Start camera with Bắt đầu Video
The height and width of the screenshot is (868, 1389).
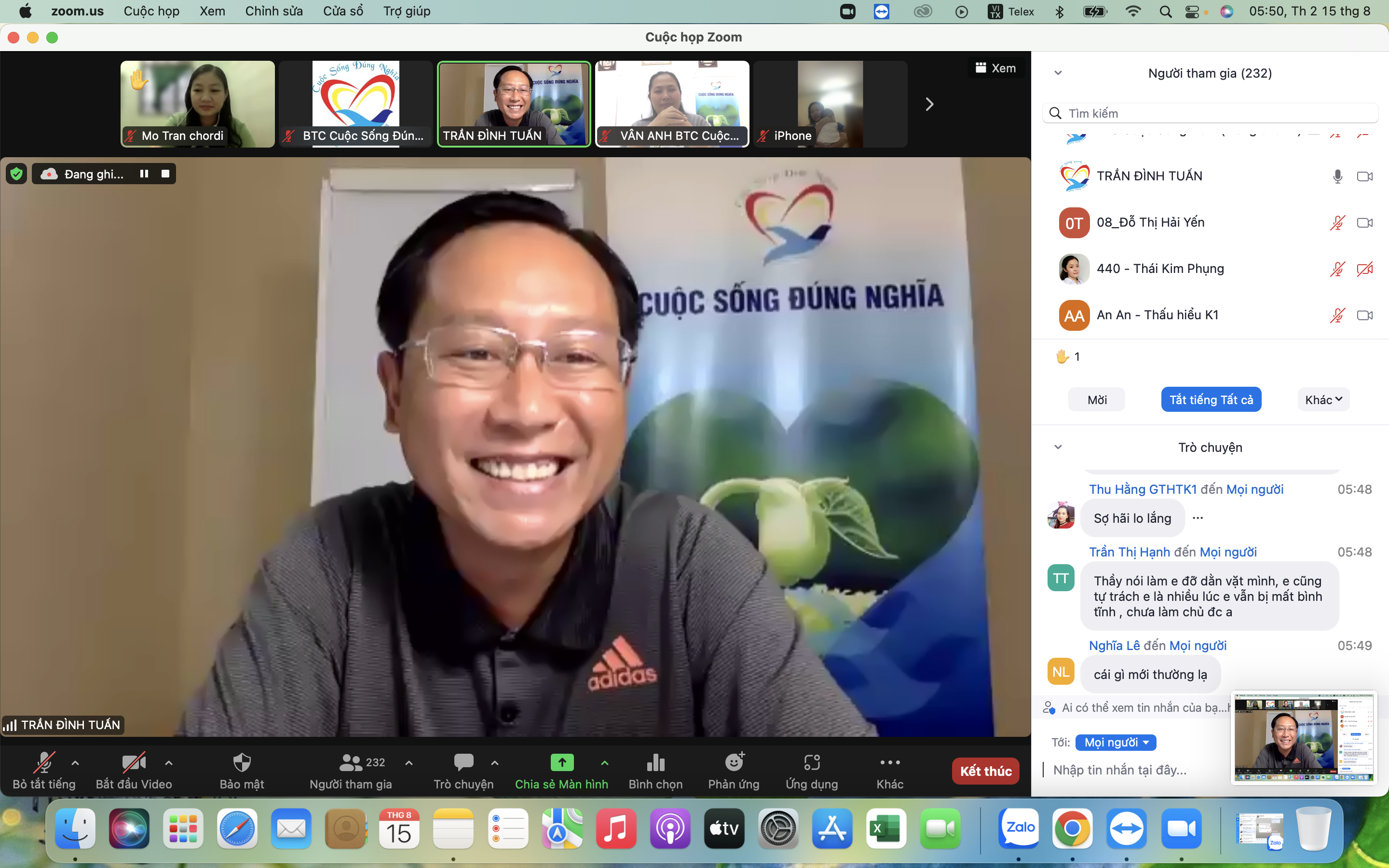pos(134,771)
